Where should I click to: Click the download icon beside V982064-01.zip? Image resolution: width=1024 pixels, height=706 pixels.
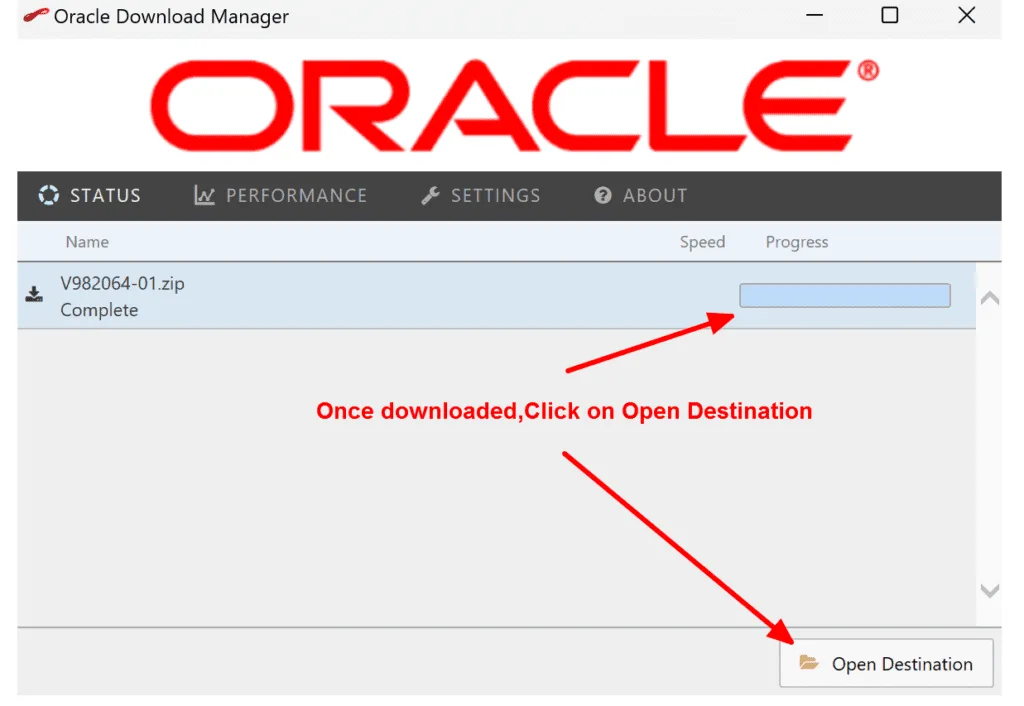34,294
